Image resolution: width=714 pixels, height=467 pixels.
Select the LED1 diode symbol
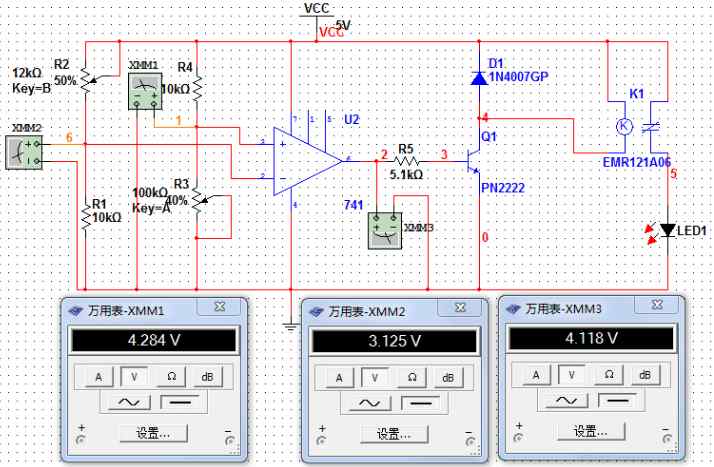pyautogui.click(x=668, y=230)
